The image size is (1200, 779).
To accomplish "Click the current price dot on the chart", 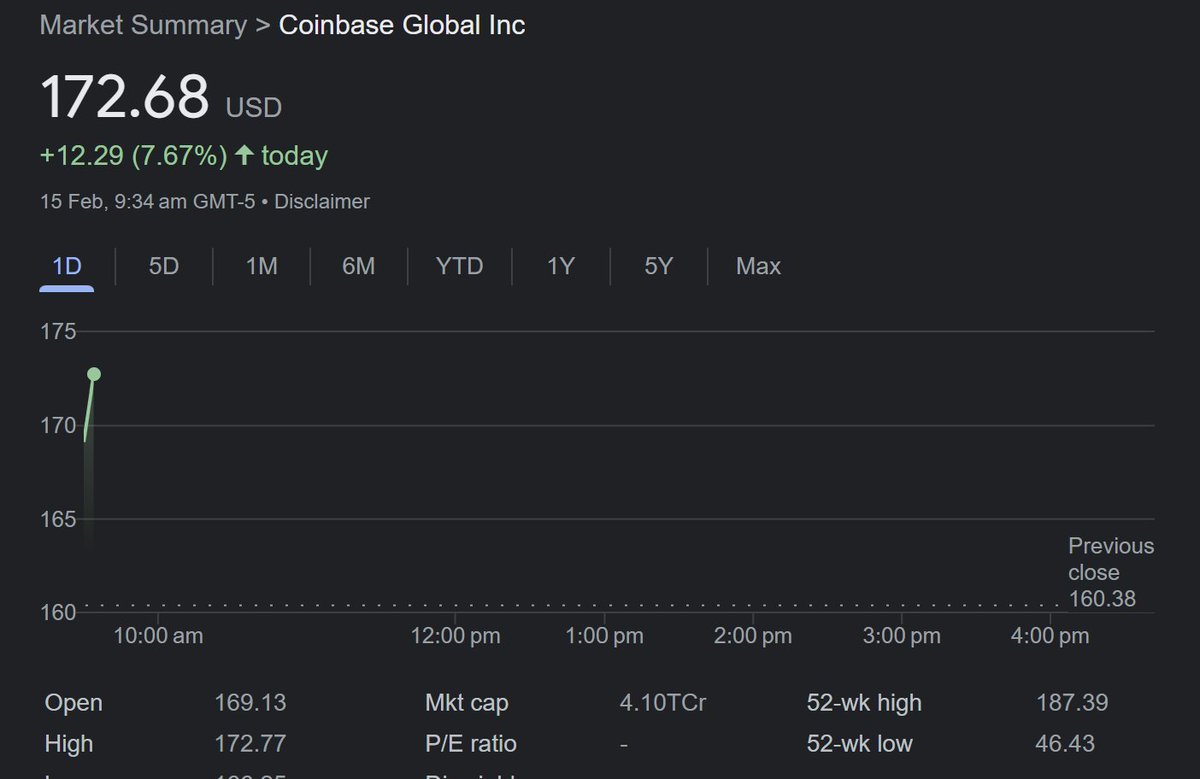I will tap(94, 374).
